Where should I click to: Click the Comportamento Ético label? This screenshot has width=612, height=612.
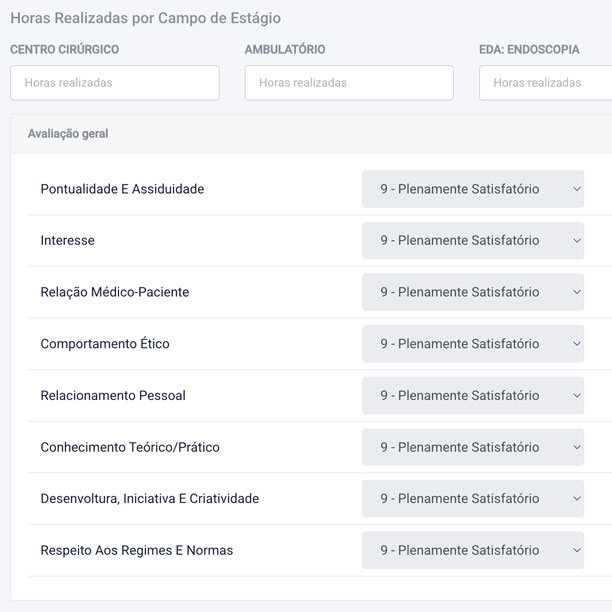click(105, 344)
